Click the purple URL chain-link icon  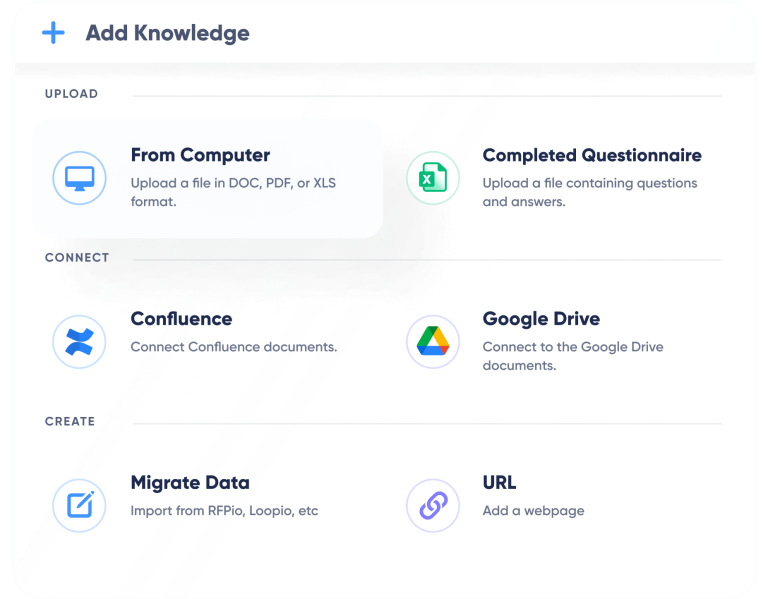click(432, 505)
